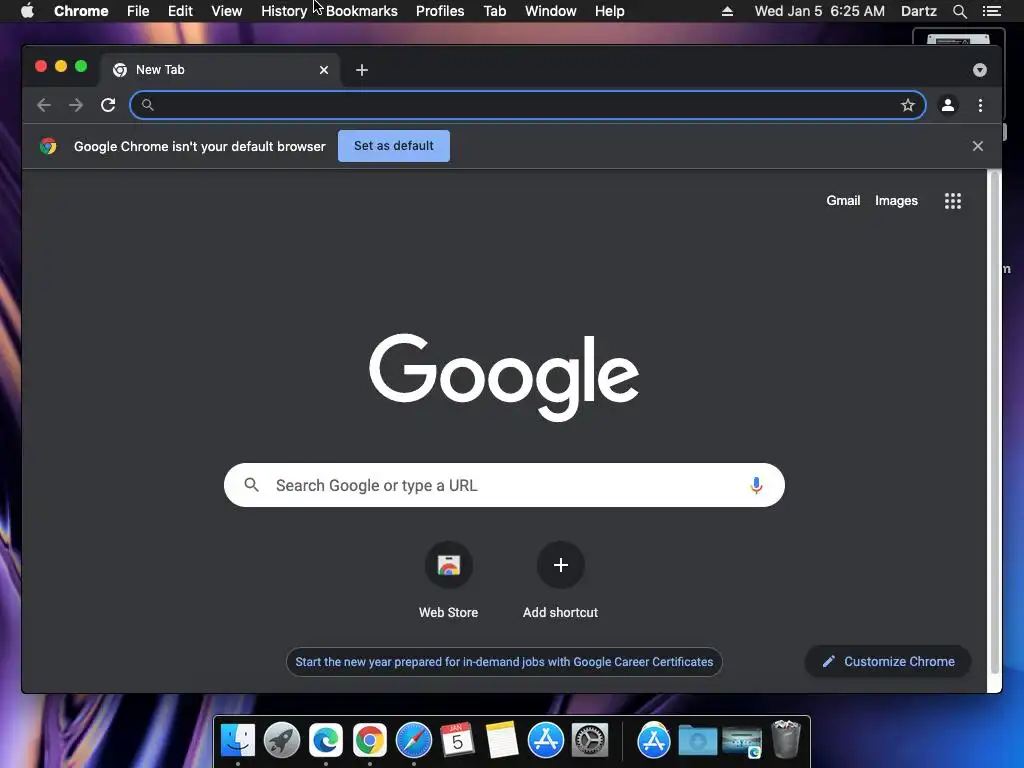Open Spotlight search in the menu bar
This screenshot has height=768, width=1024.
(959, 11)
